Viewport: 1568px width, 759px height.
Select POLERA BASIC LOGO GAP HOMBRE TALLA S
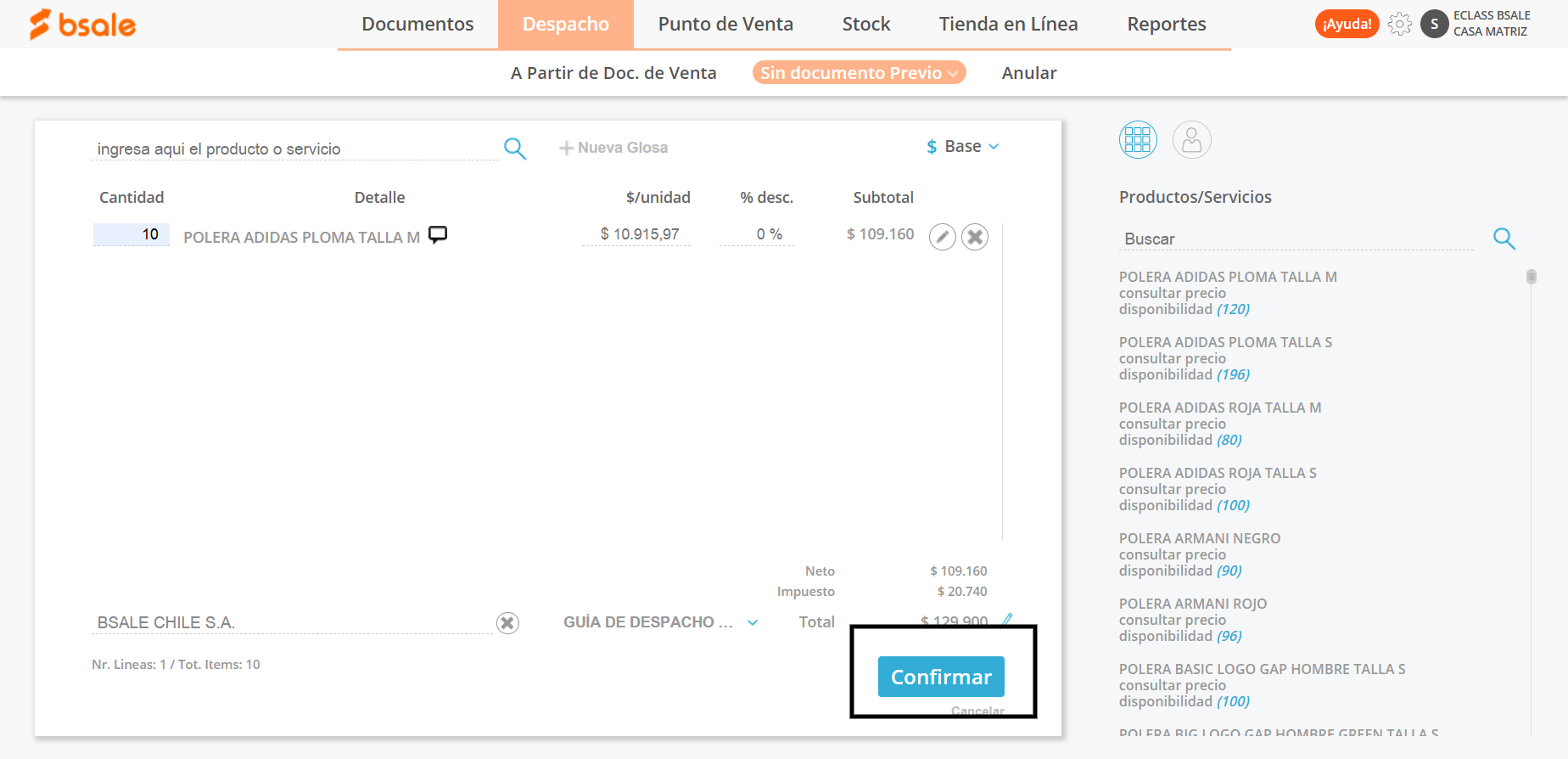pyautogui.click(x=1262, y=669)
